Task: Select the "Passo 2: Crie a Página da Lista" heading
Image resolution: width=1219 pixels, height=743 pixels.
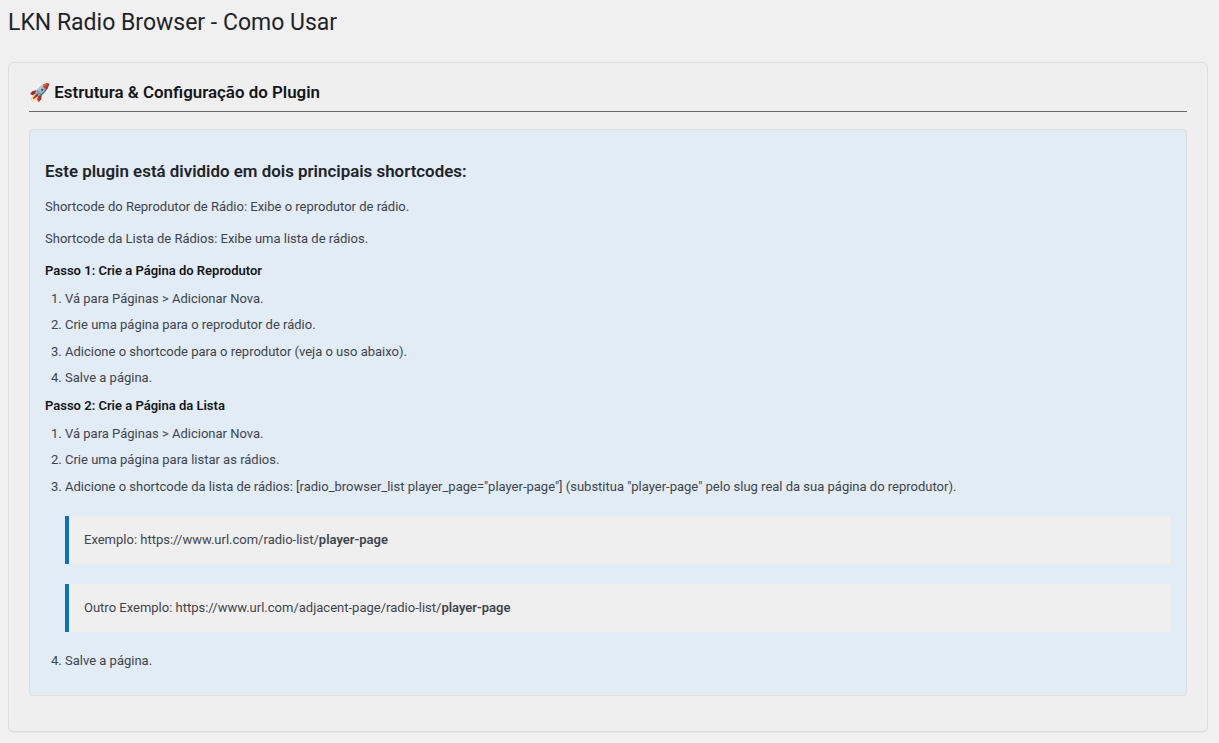Action: tap(135, 406)
